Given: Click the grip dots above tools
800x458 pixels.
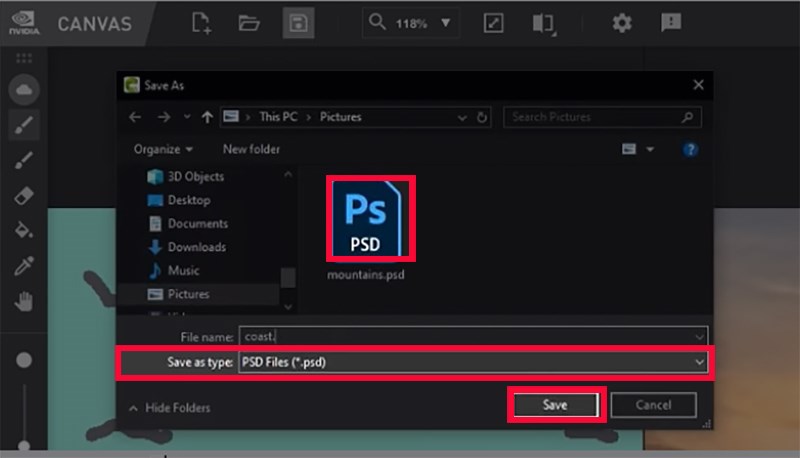Looking at the screenshot, I should (x=24, y=58).
